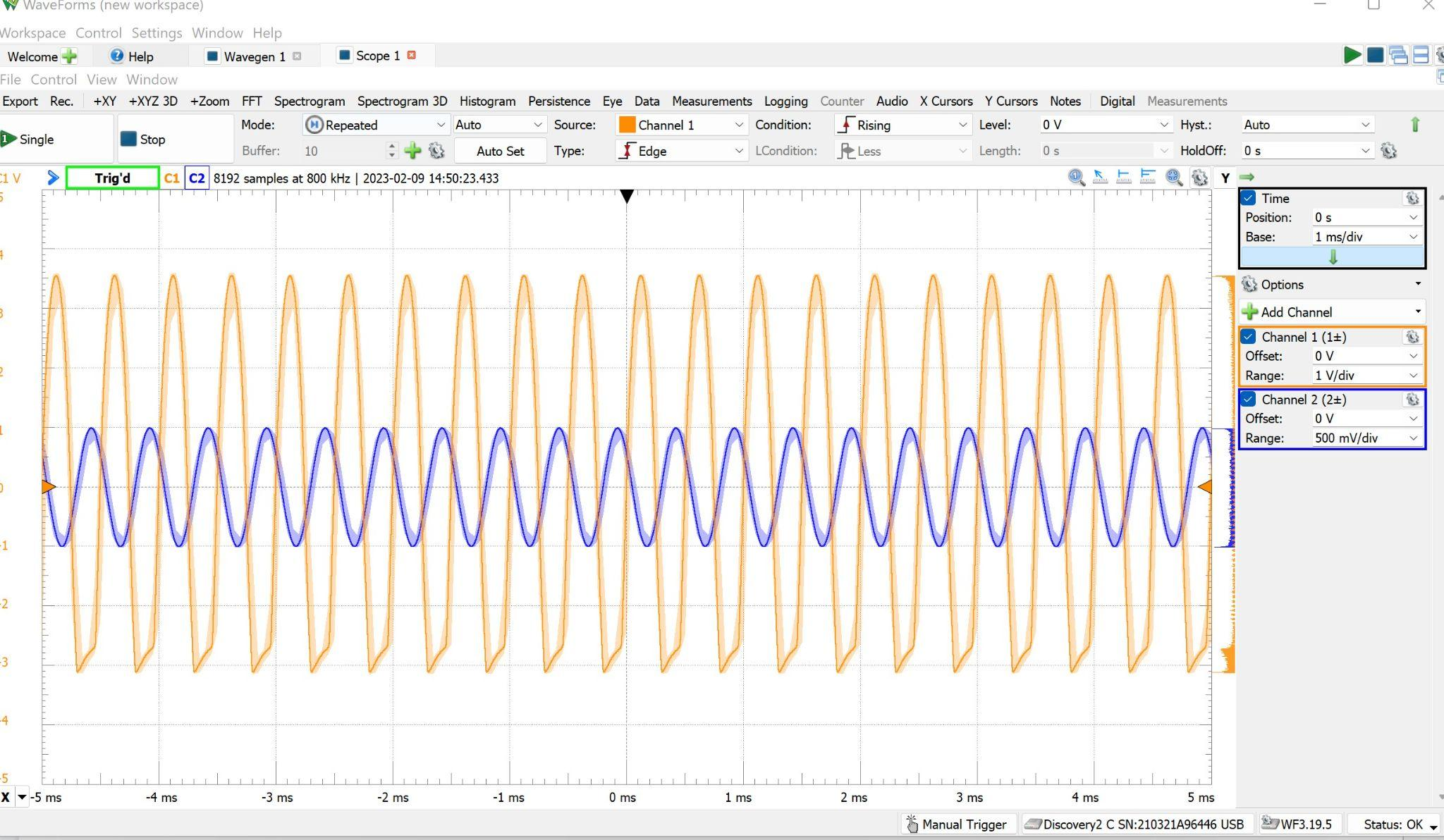
Task: Click the green Run all play icon
Action: click(1352, 55)
